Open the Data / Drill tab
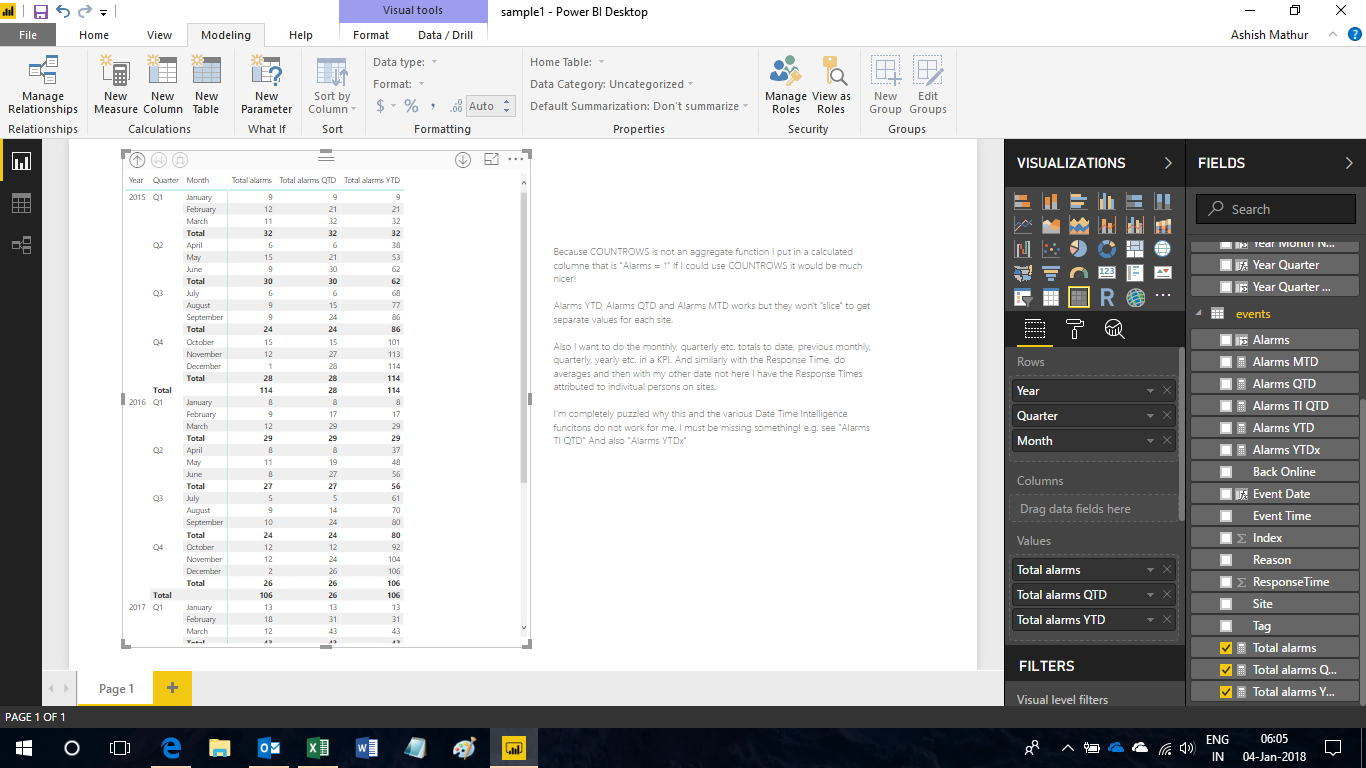 [x=445, y=35]
